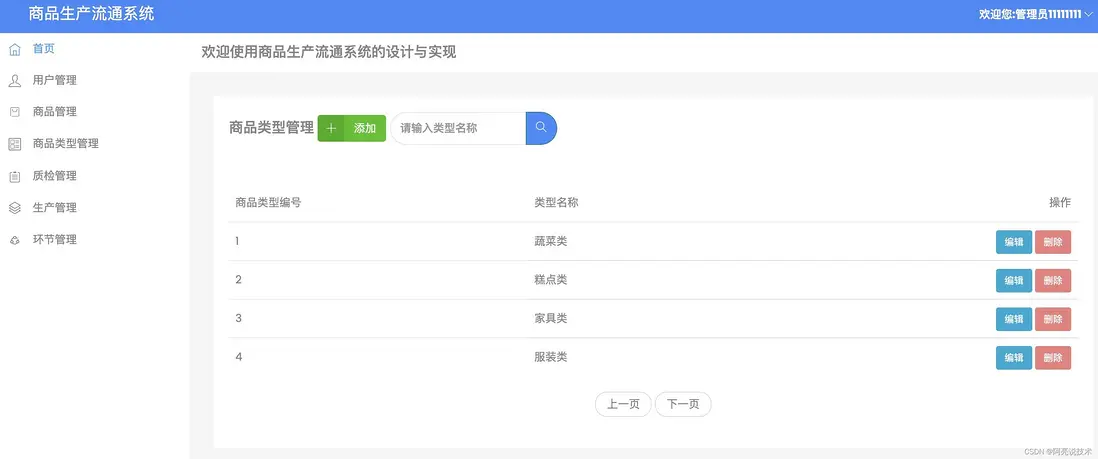
Task: Delete the 服装类 row
Action: (1052, 358)
